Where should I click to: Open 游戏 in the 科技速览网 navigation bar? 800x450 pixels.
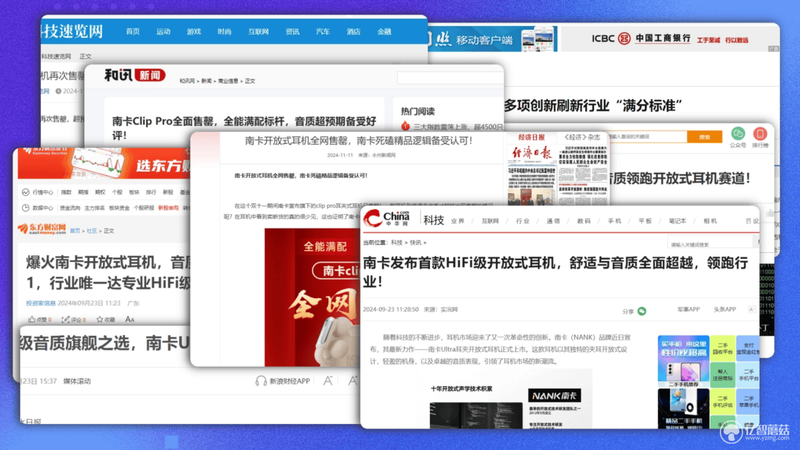point(194,32)
